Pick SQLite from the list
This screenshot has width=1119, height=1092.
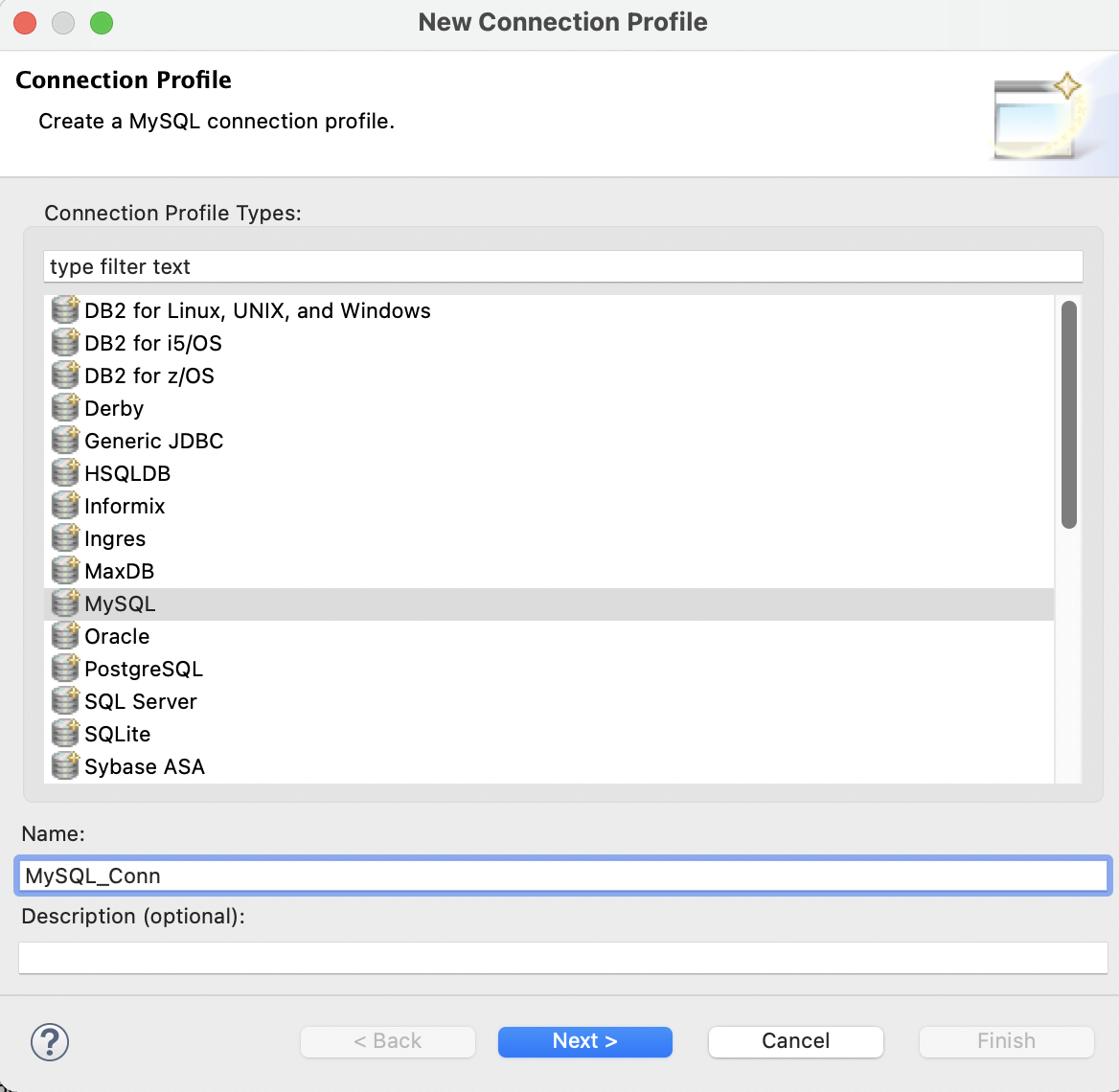tap(548, 734)
